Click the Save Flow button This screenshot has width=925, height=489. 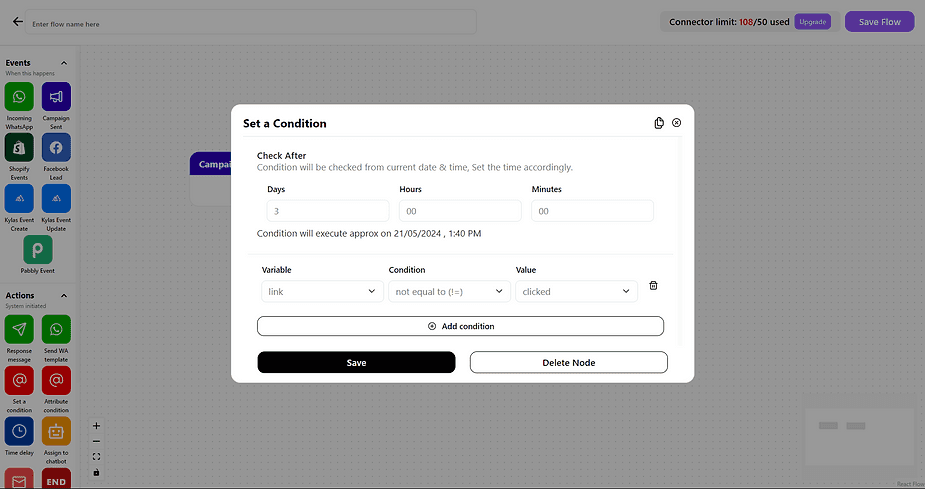pyautogui.click(x=880, y=22)
